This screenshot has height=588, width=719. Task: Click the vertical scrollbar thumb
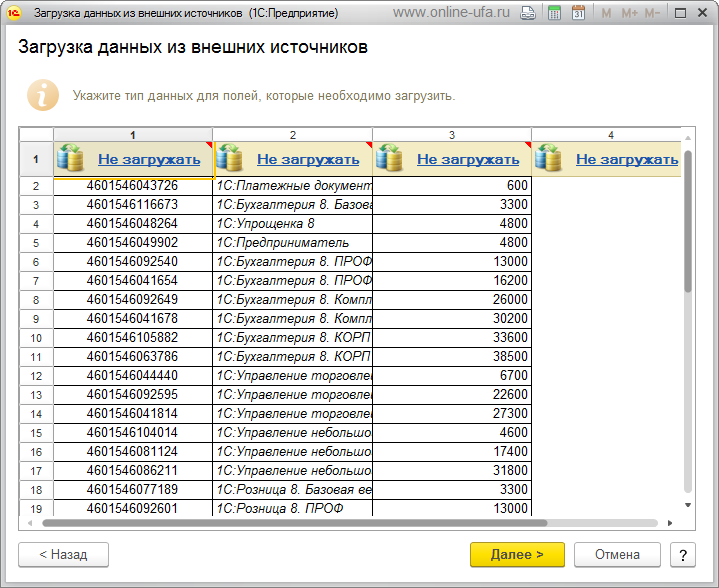(x=687, y=221)
